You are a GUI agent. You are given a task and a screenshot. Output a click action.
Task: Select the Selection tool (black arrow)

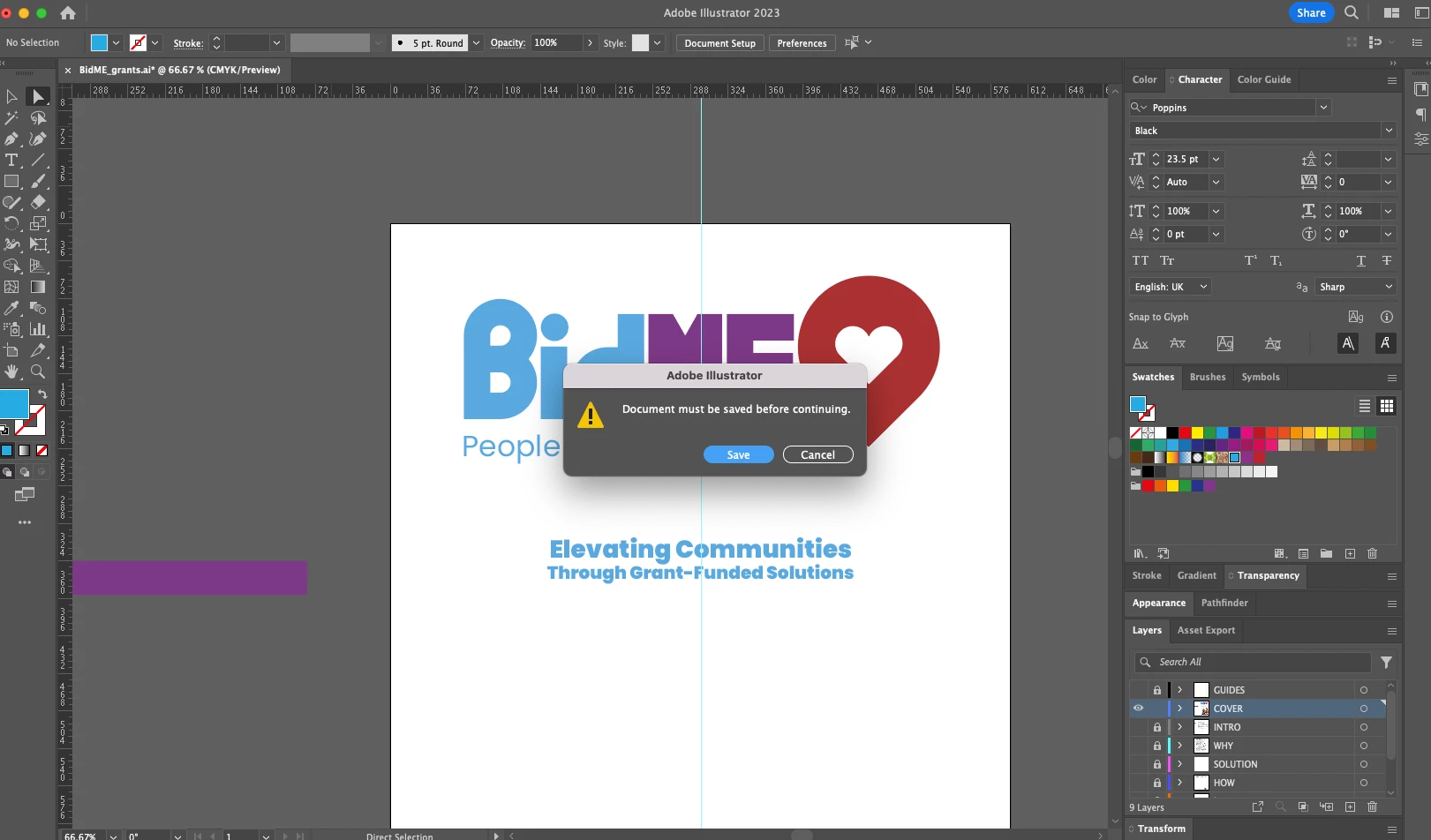pyautogui.click(x=11, y=96)
